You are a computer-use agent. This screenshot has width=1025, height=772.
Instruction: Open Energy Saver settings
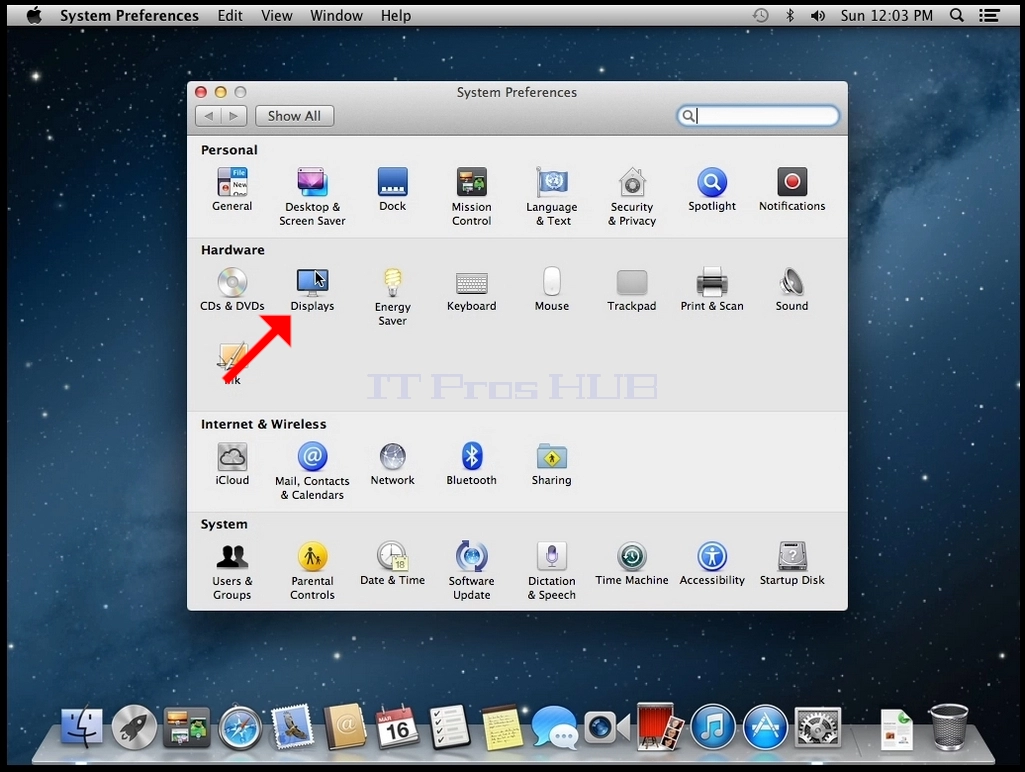tap(392, 296)
